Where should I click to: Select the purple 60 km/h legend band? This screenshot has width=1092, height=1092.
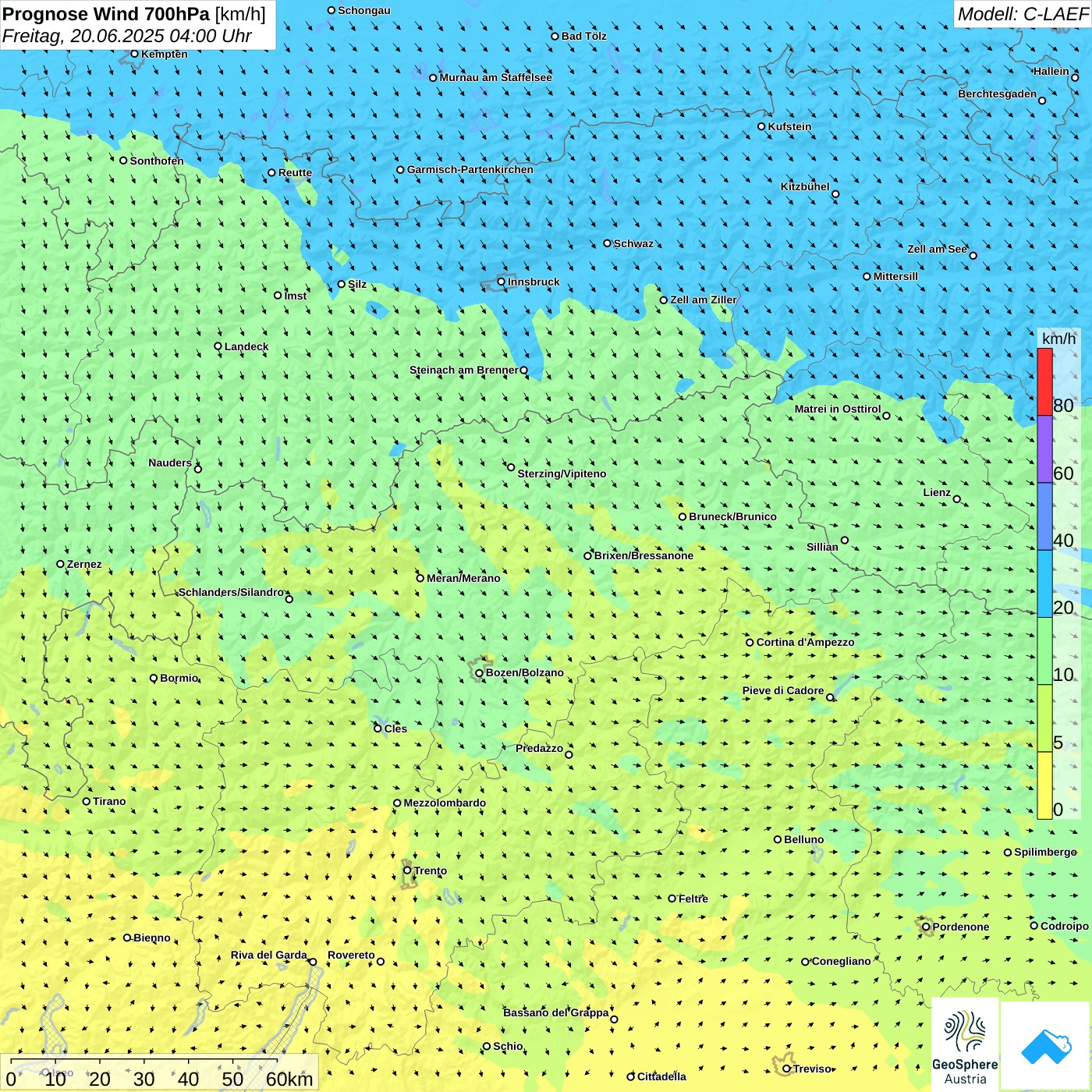1044,449
